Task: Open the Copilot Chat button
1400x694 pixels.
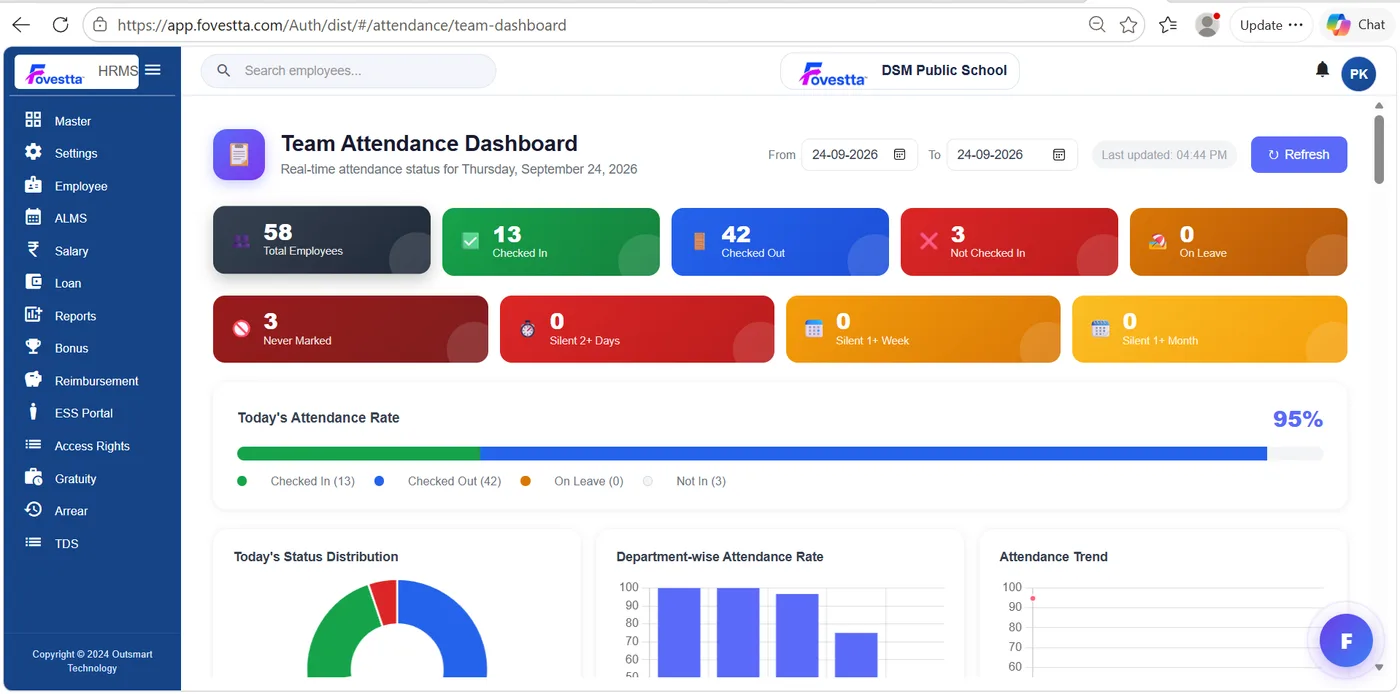Action: coord(1356,25)
